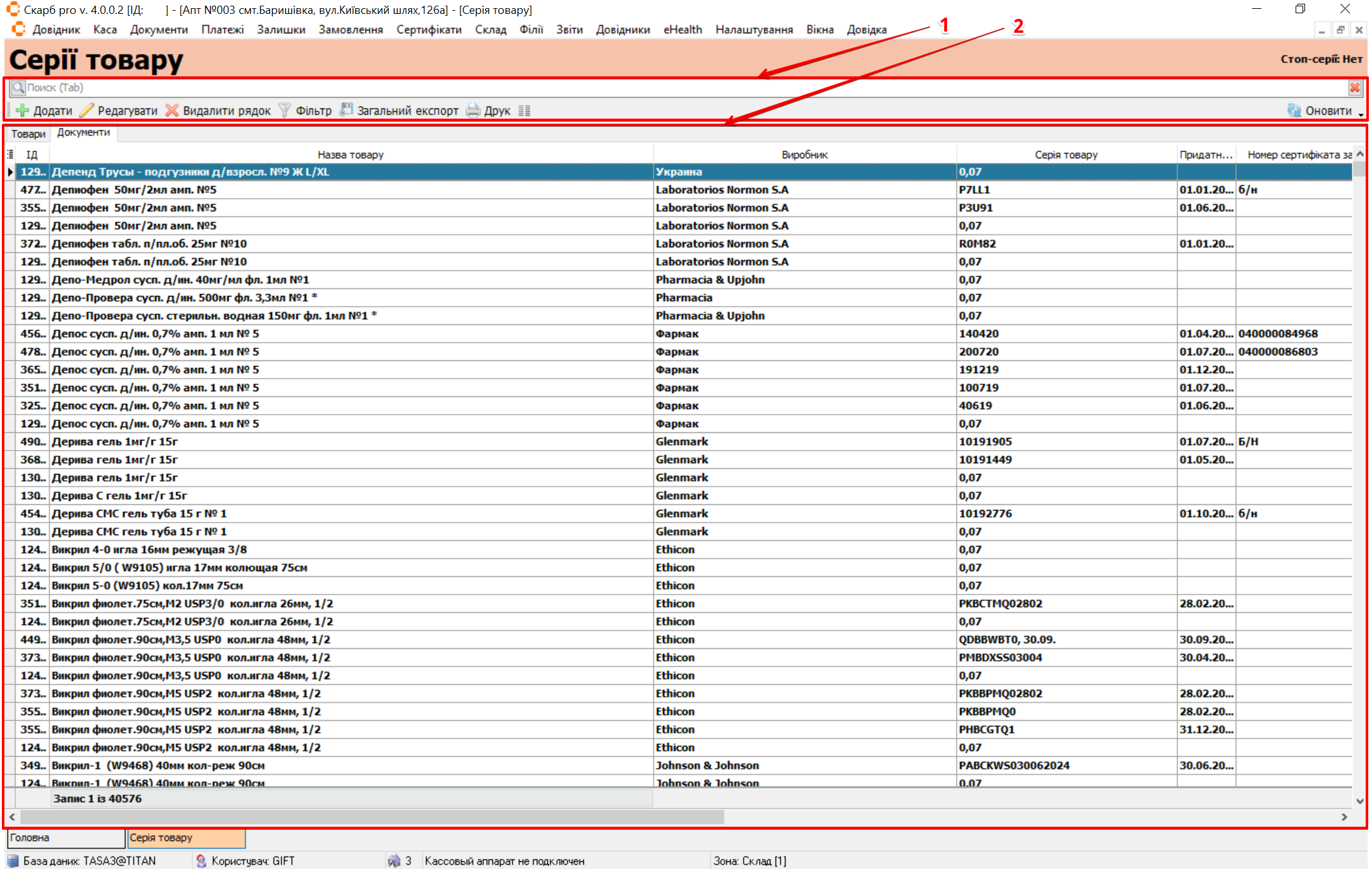This screenshot has width=1372, height=869.
Task: Expand the toolbar overflow arrow near Оновити
Action: pyautogui.click(x=1361, y=114)
